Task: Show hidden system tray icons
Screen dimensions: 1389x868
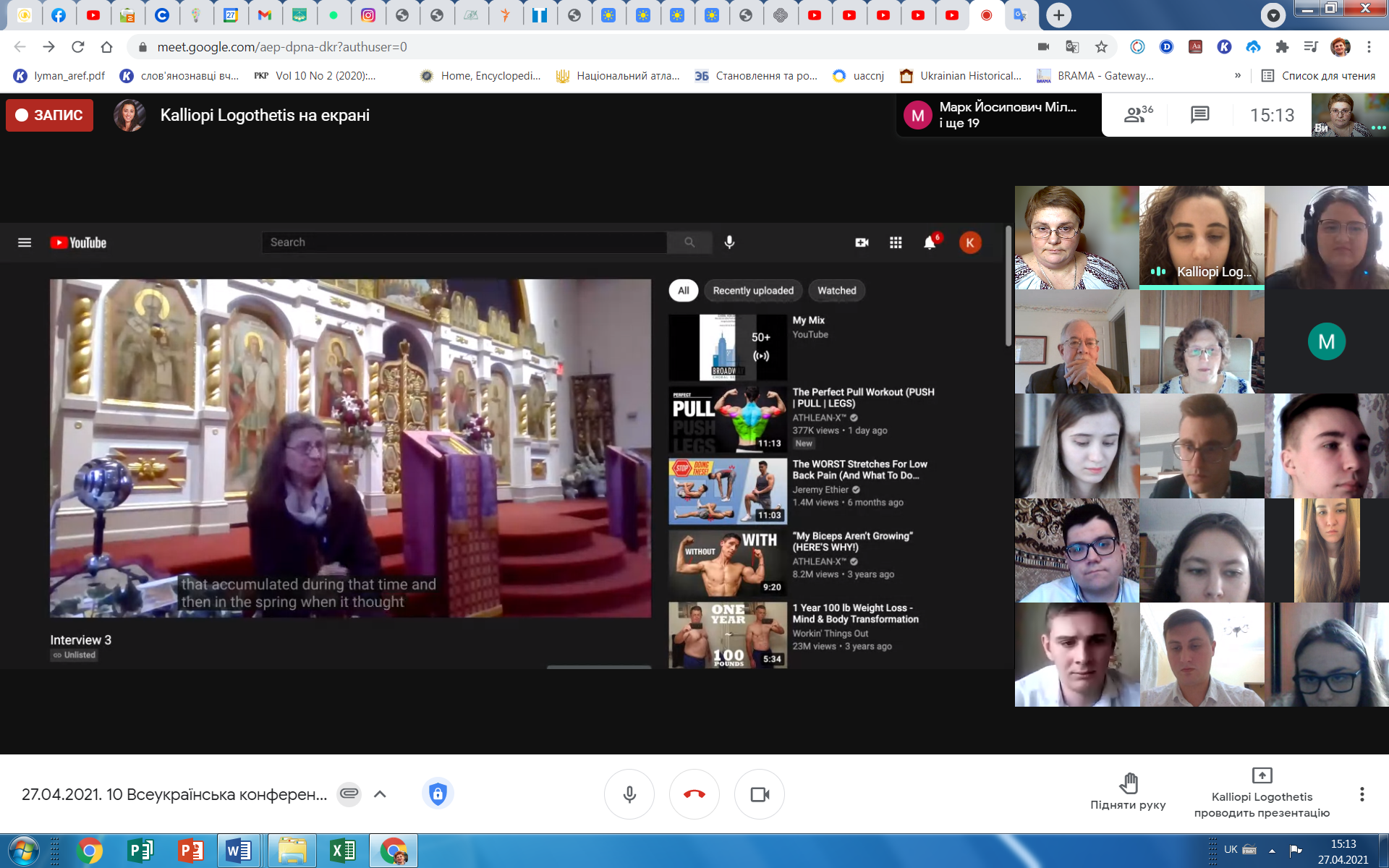Action: tap(1272, 851)
